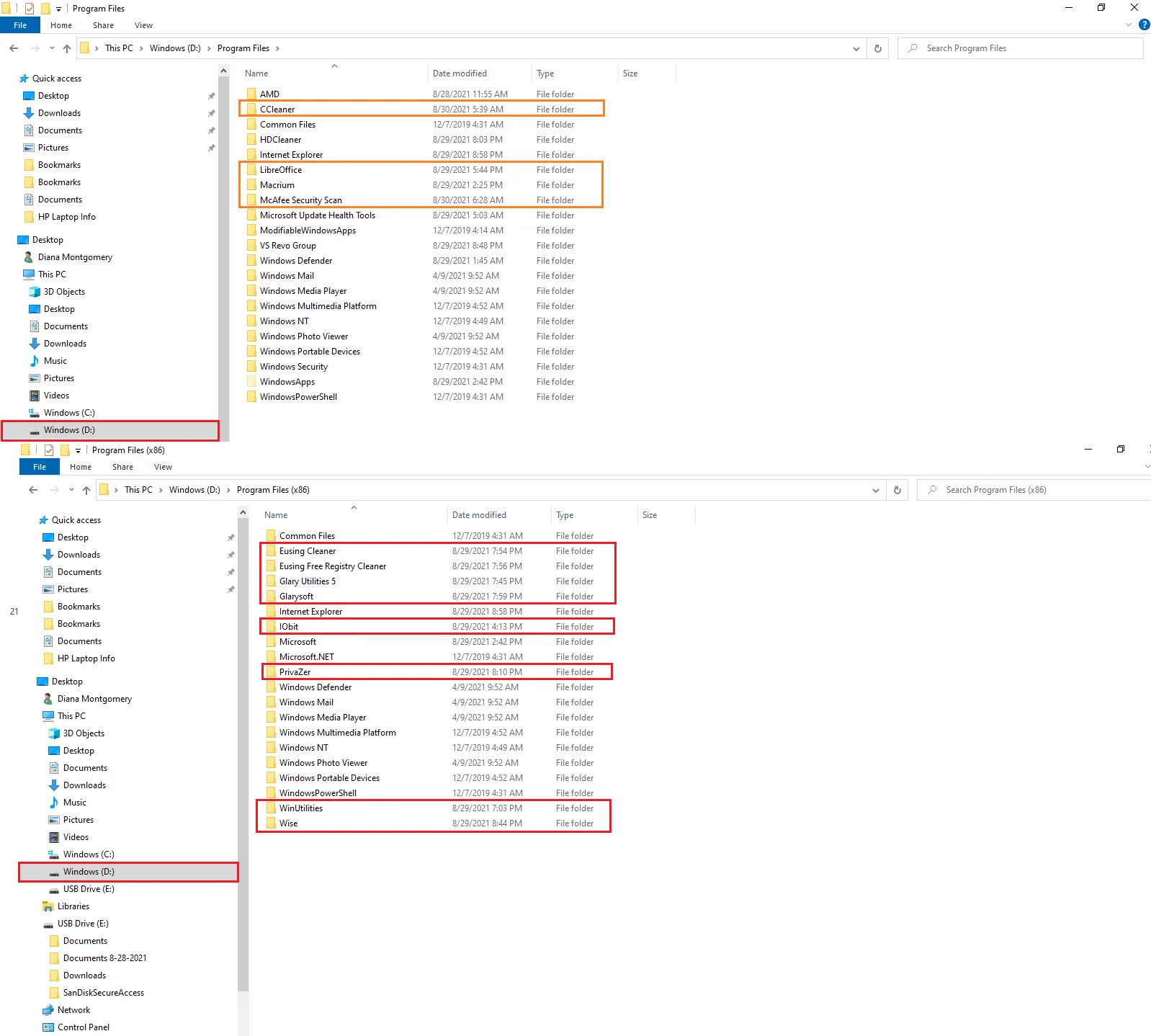This screenshot has height=1036, width=1151.
Task: Open SanDiskSecureAccess folder in bottom sidebar
Action: [x=104, y=993]
